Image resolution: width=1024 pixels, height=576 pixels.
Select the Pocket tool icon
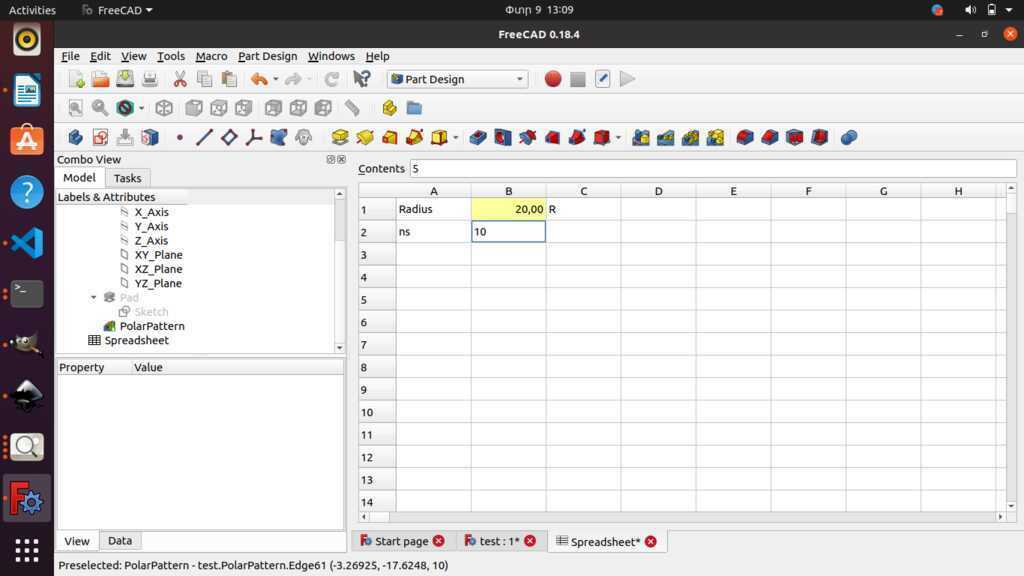477,137
